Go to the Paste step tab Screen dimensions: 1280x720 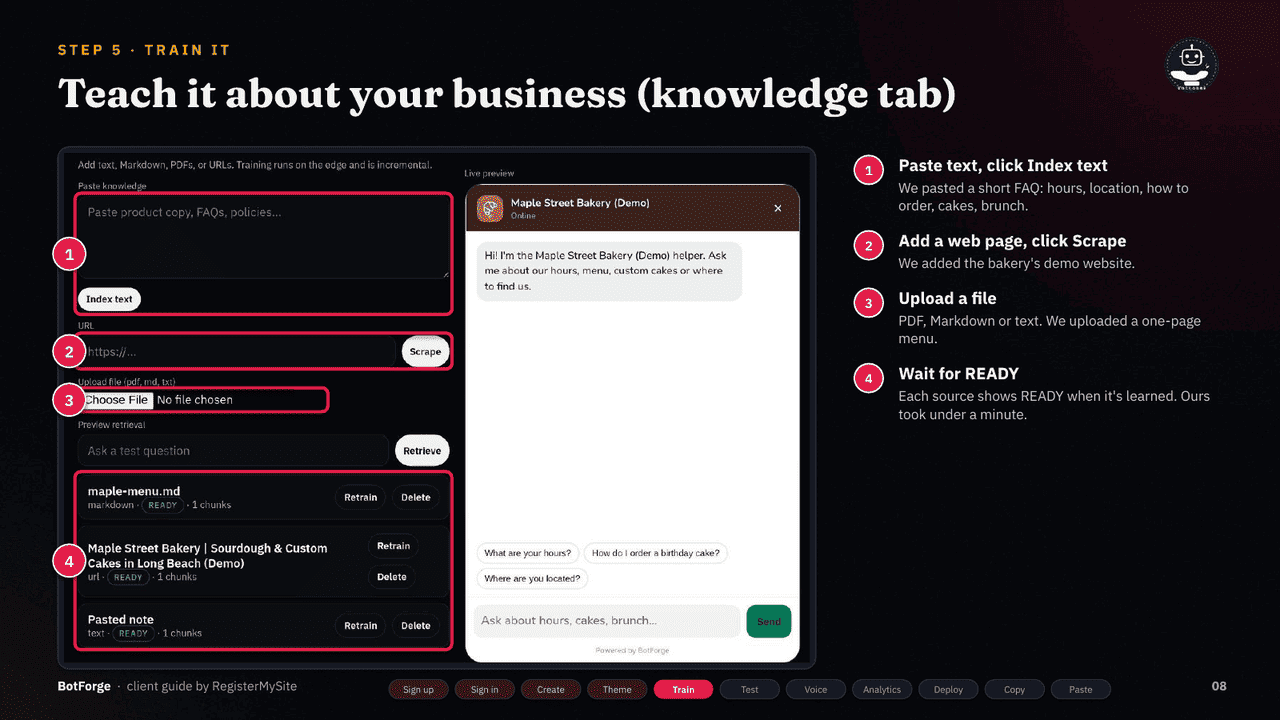[x=1081, y=689]
